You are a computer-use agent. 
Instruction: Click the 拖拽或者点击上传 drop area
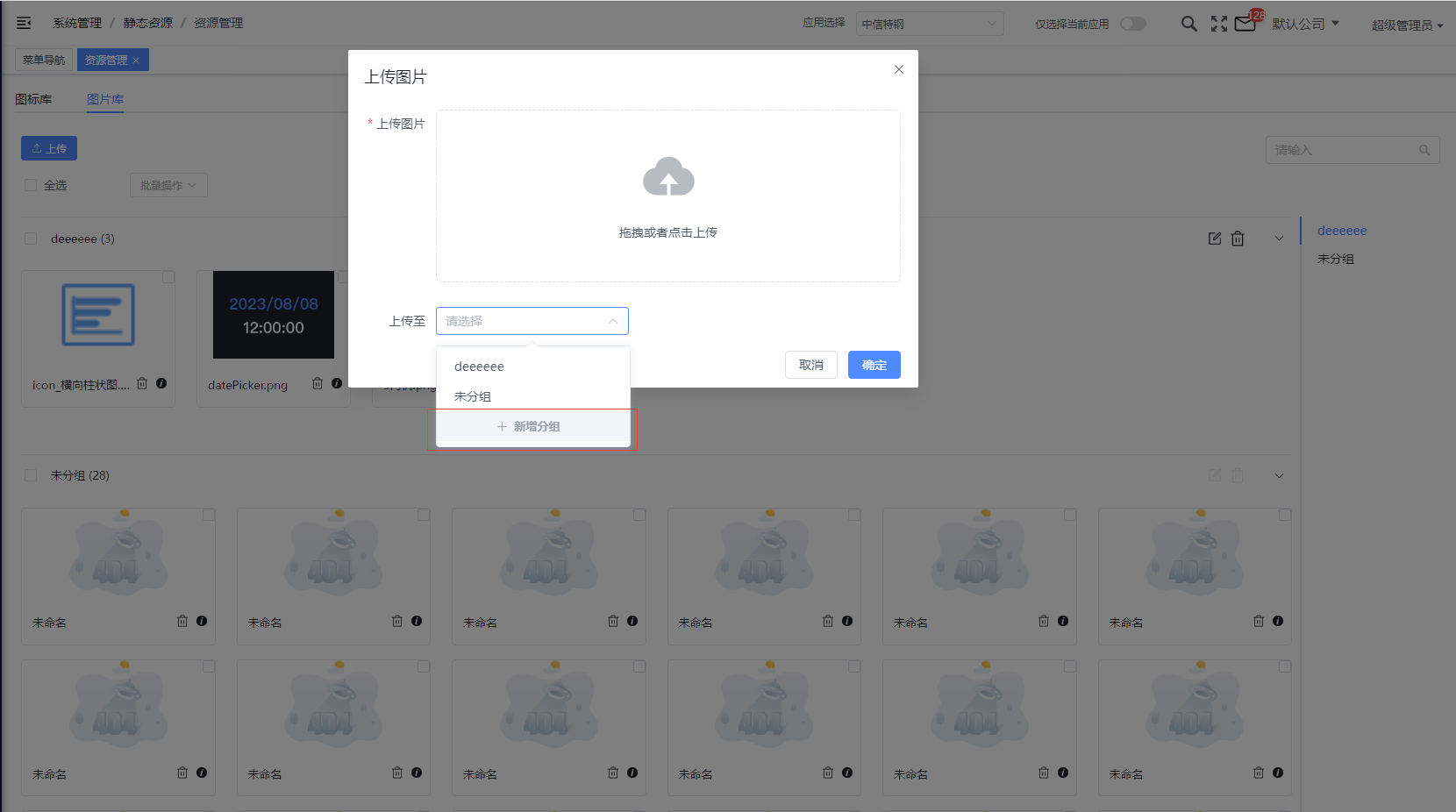pos(668,196)
